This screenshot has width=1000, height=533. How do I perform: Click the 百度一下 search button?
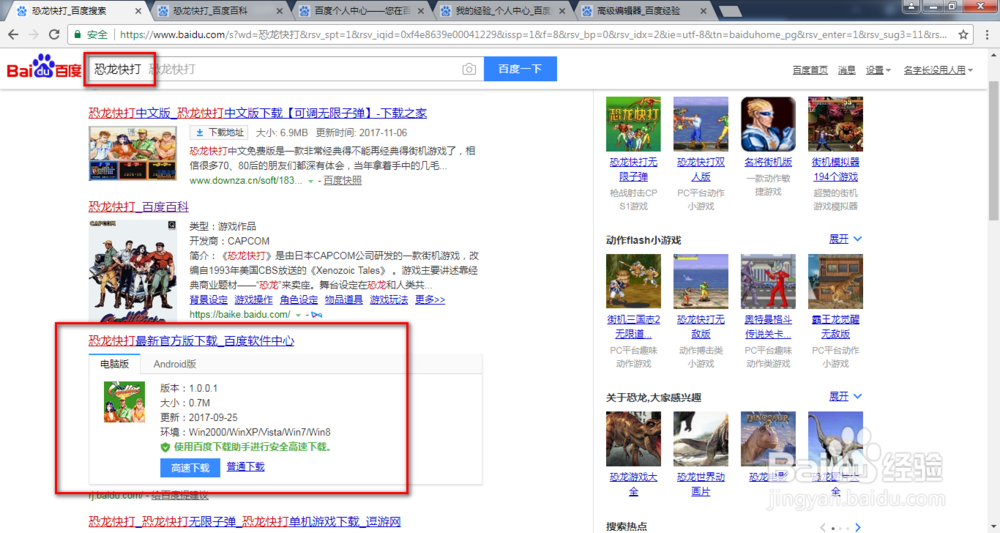pyautogui.click(x=520, y=69)
